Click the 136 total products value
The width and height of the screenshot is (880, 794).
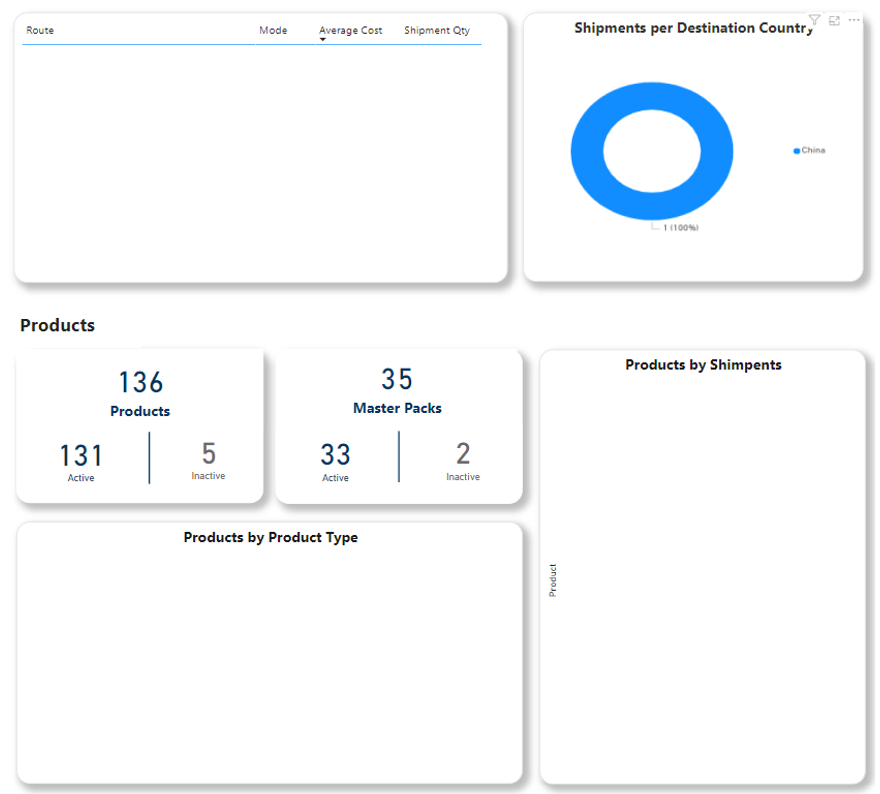(x=141, y=382)
